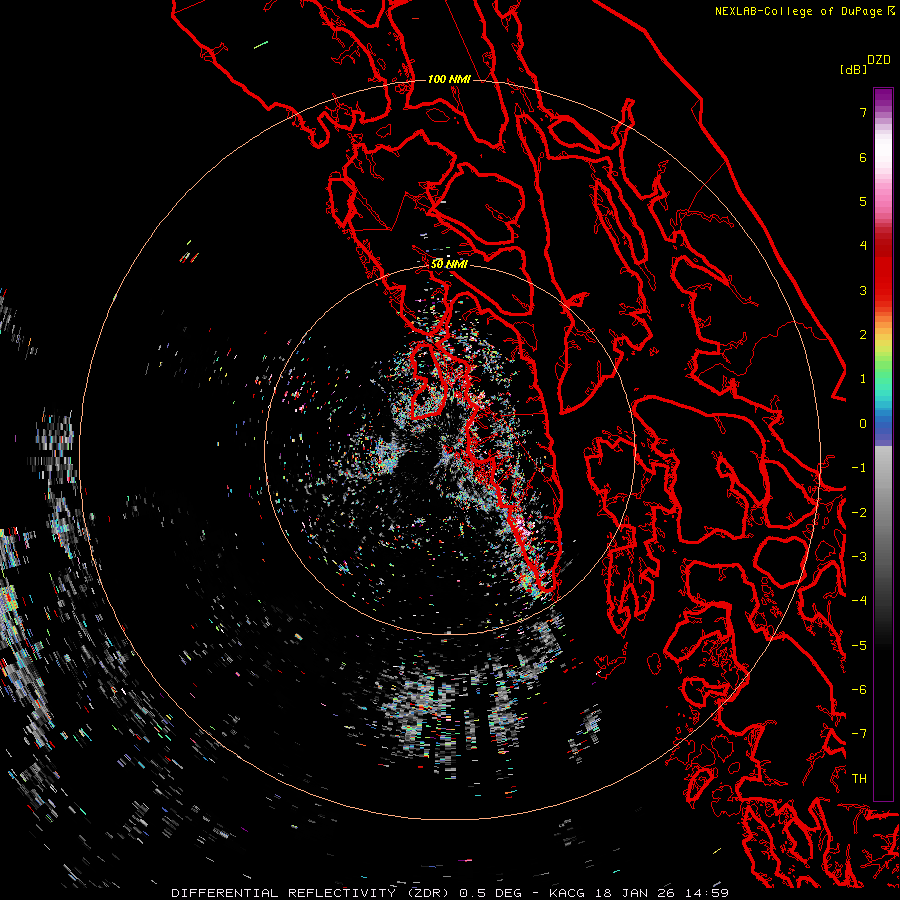Click the 50 NMI range ring label
900x900 pixels.
click(449, 264)
